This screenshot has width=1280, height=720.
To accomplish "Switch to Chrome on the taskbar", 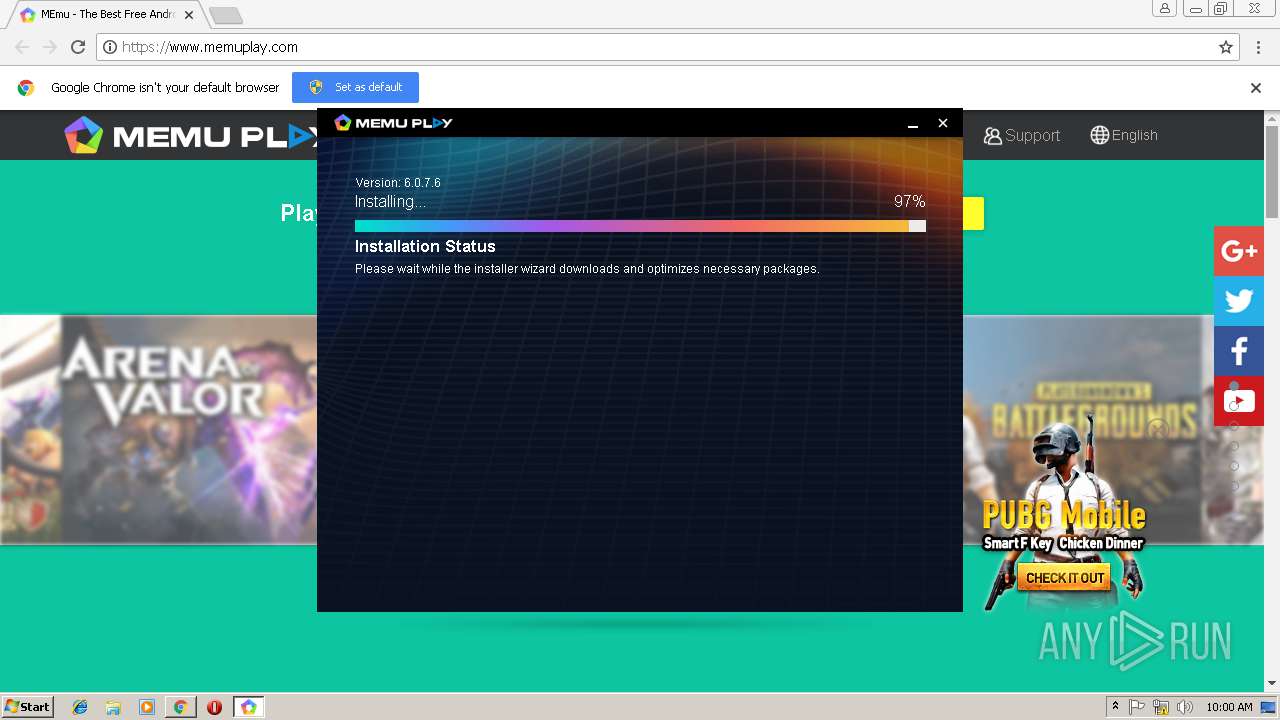I will [x=180, y=707].
